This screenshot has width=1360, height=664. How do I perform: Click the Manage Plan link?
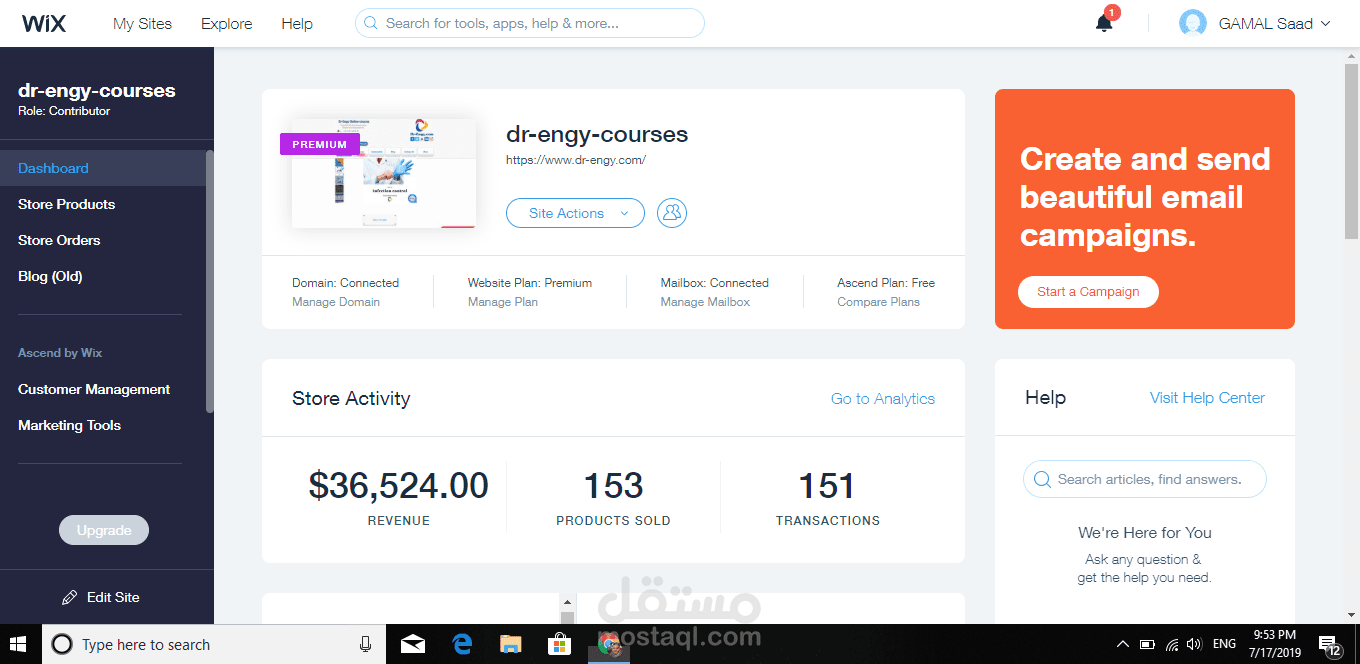503,302
